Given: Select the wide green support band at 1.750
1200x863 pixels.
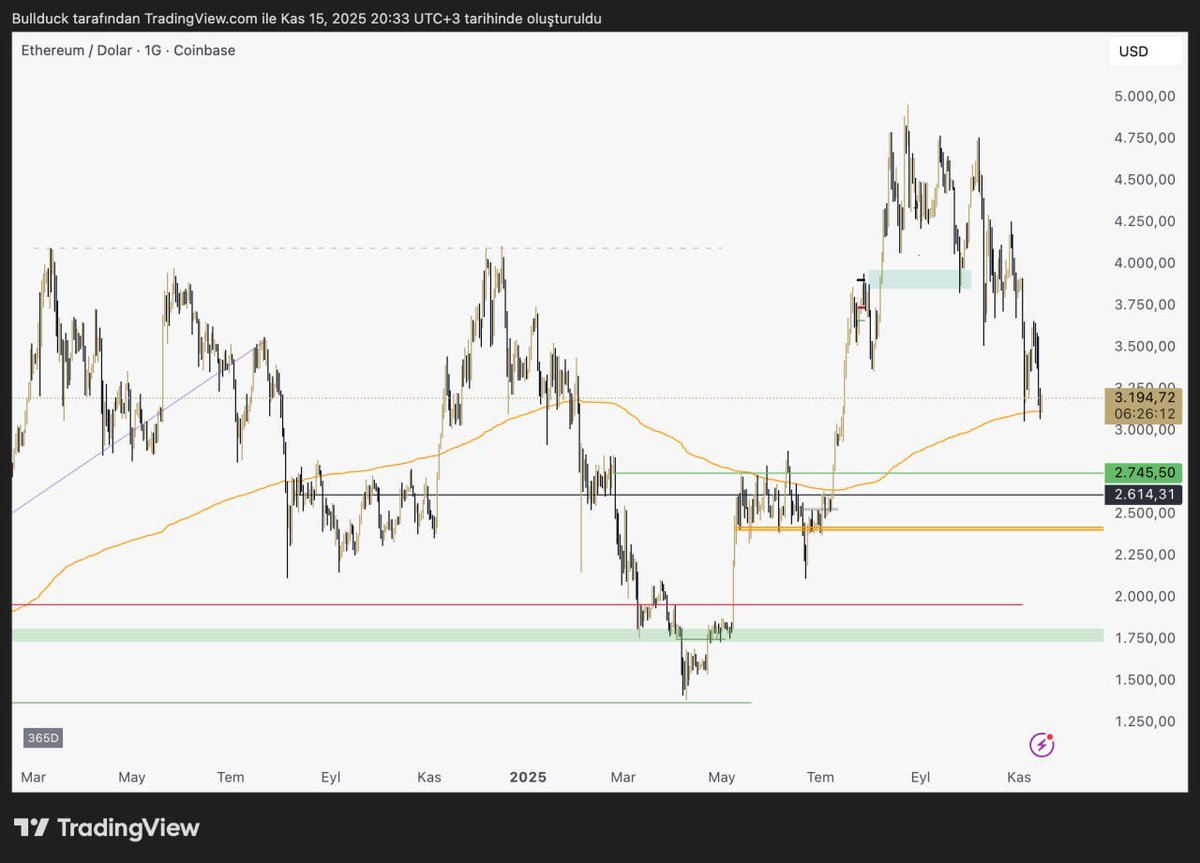Looking at the screenshot, I should point(557,635).
